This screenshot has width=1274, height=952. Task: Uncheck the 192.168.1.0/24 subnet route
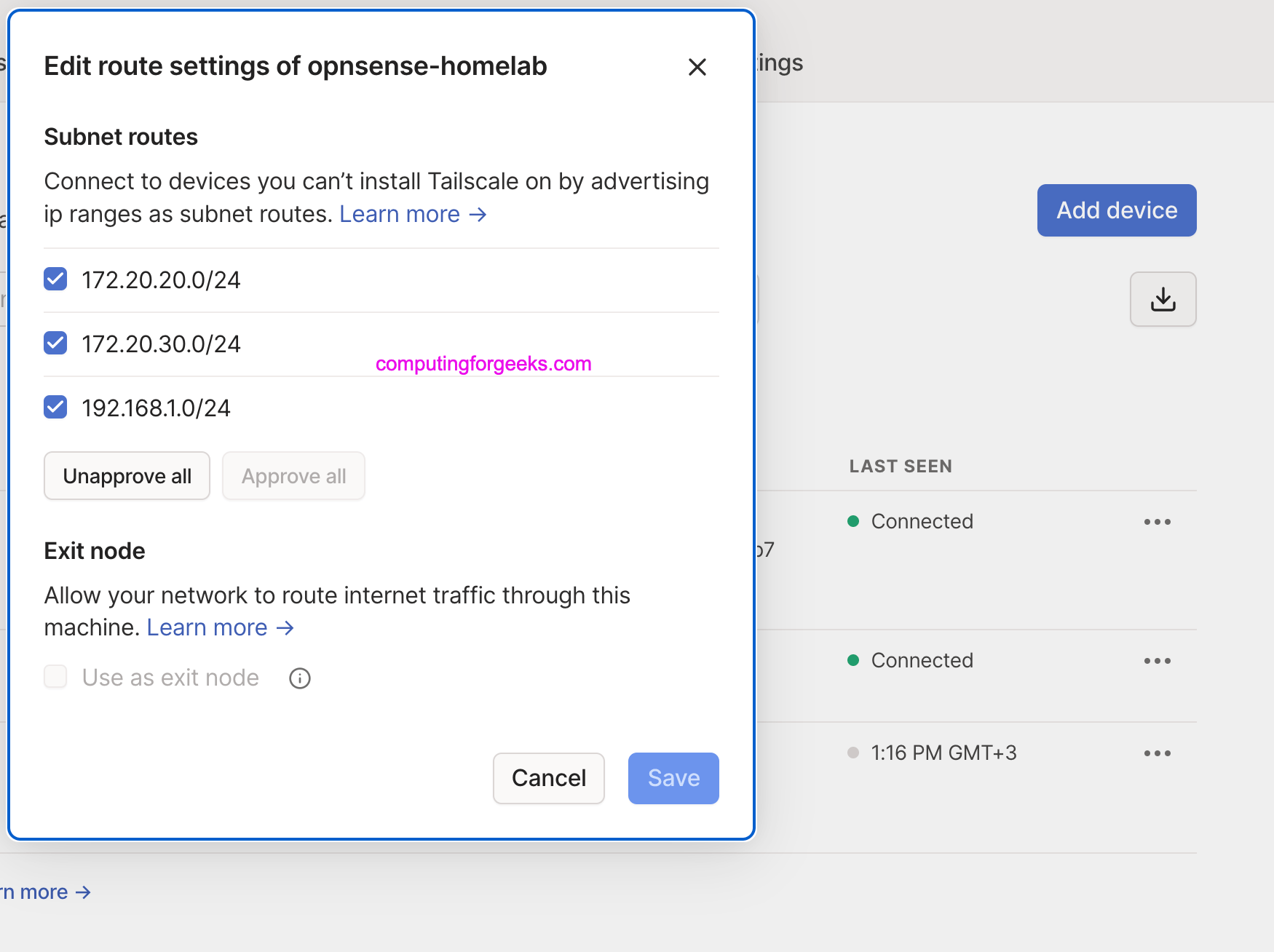[56, 407]
